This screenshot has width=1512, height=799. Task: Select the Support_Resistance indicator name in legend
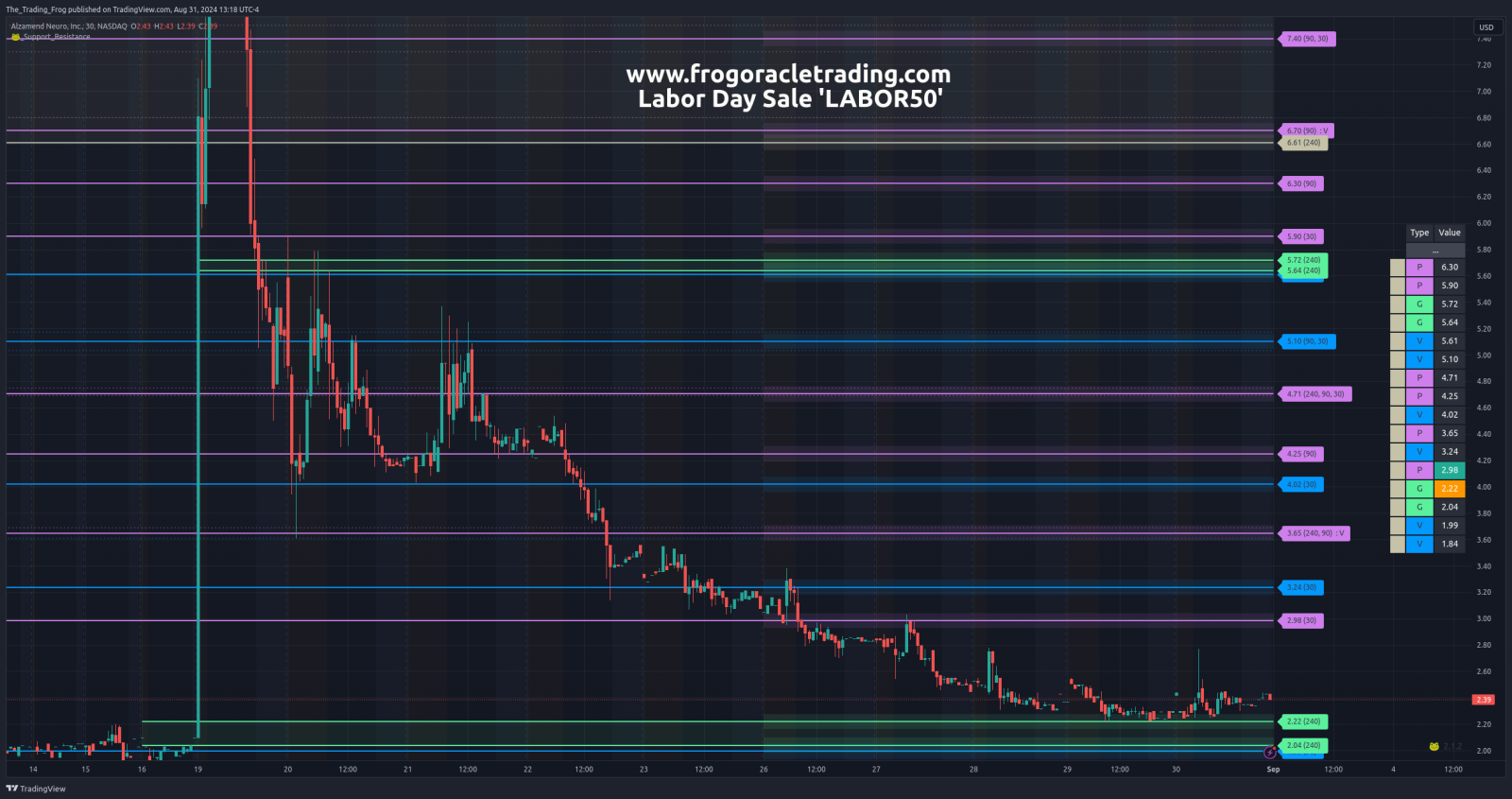tap(57, 37)
